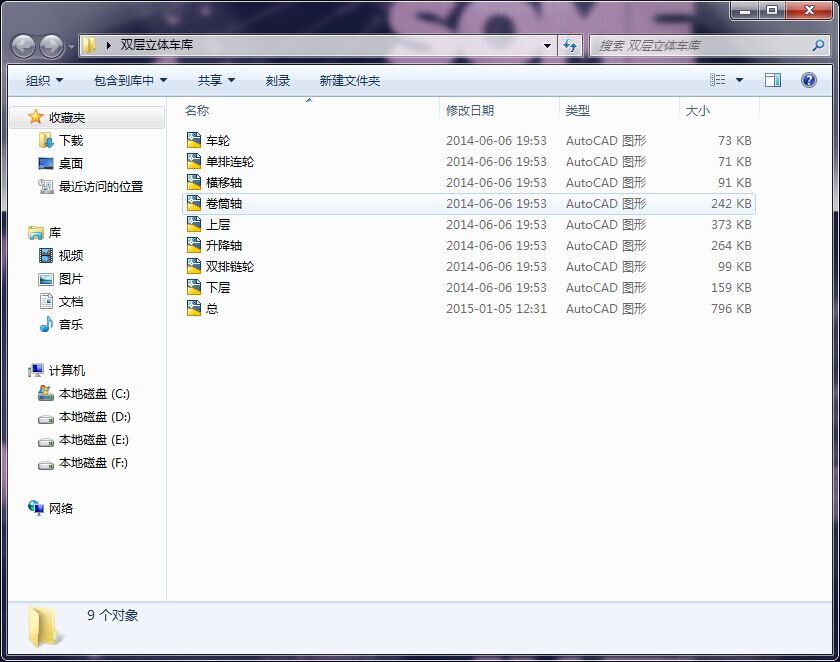Open the recent pages dropdown arrow beside the Forward button
Viewport: 840px width, 662px height.
tap(71, 47)
